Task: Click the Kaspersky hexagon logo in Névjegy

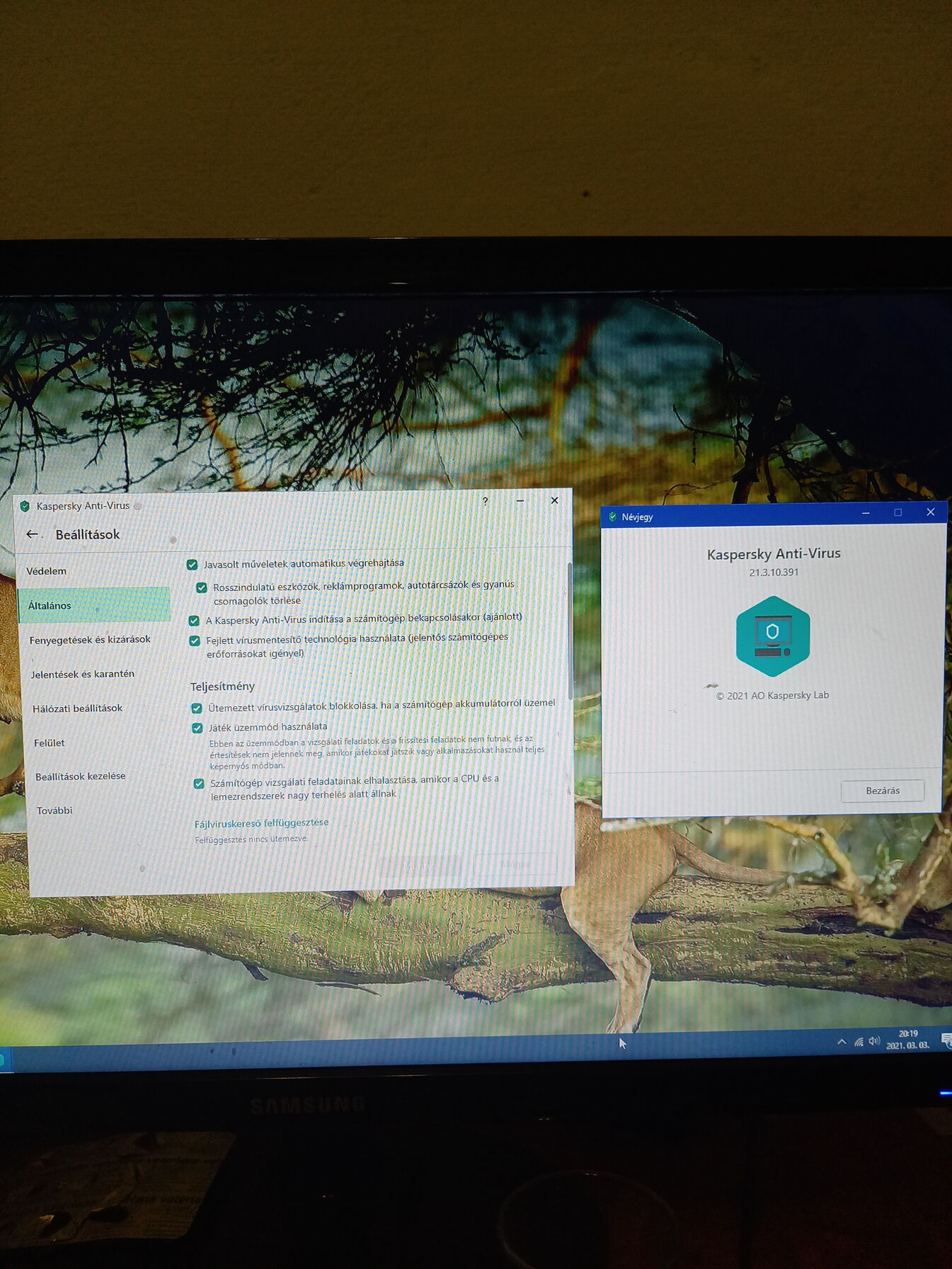Action: point(772,636)
